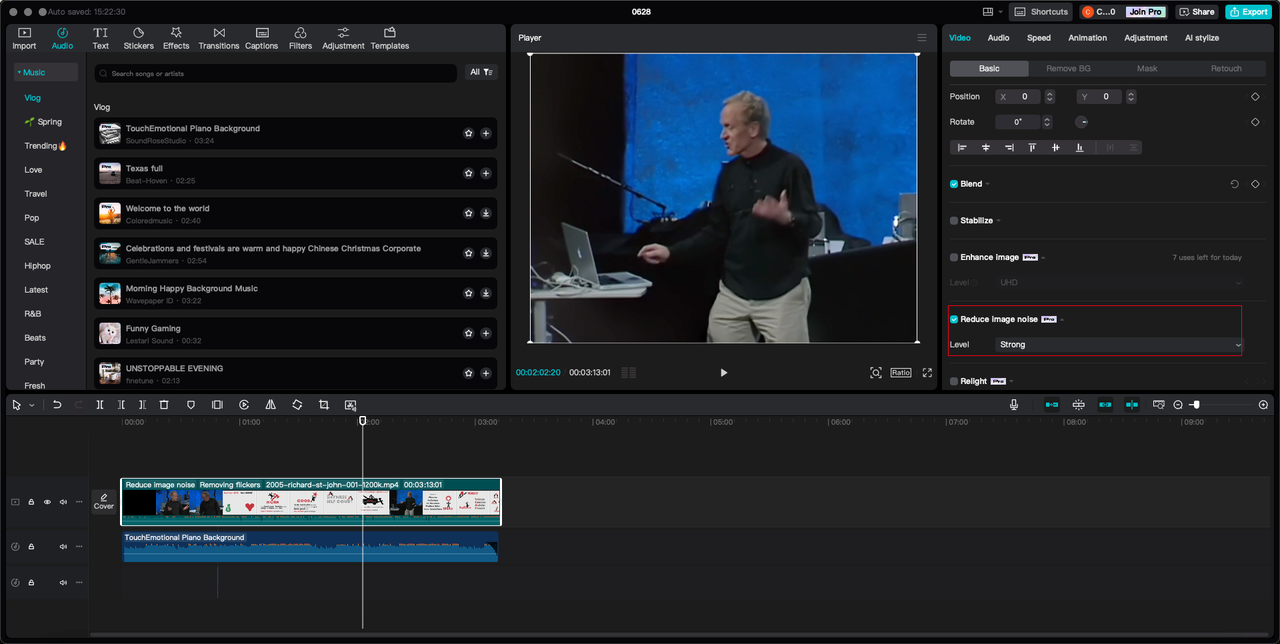Switch to the Animation tab
The image size is (1280, 644).
pos(1087,38)
